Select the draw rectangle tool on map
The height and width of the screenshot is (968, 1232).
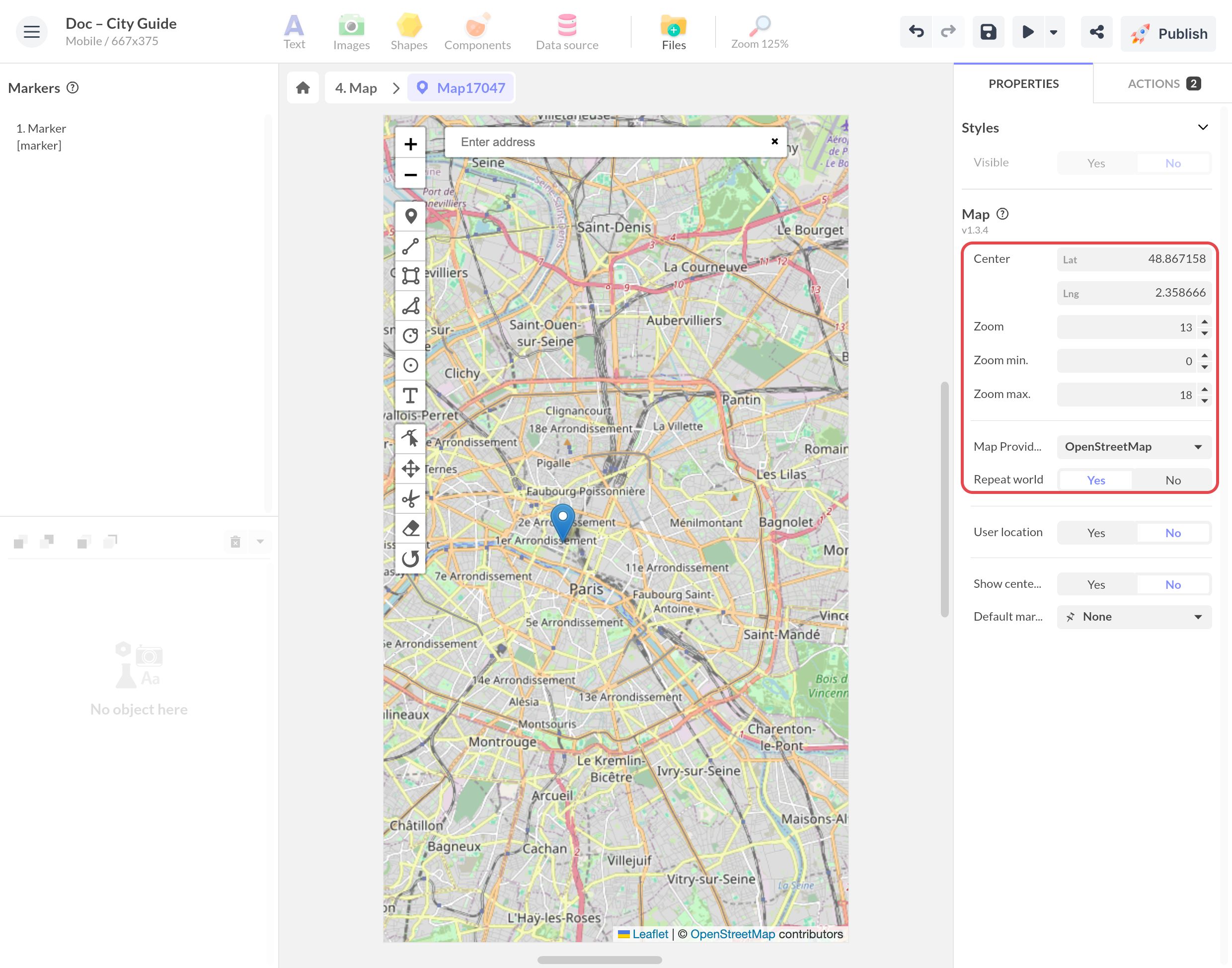coord(410,276)
